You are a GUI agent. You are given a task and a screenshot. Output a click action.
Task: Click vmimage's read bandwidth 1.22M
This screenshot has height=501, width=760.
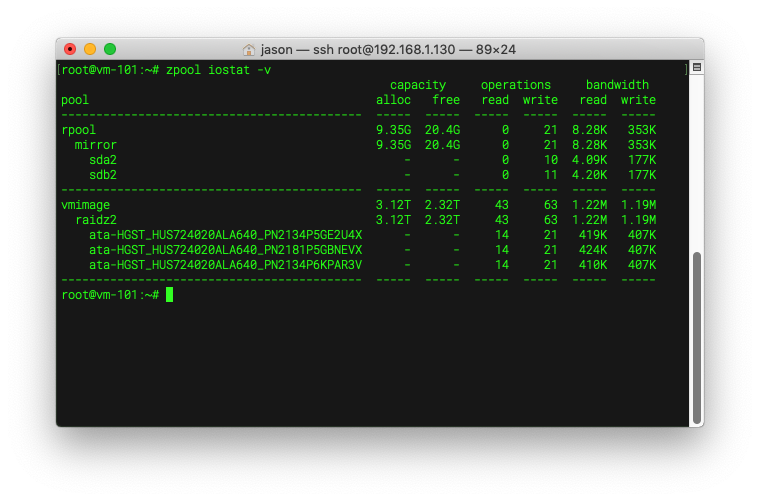(589, 205)
